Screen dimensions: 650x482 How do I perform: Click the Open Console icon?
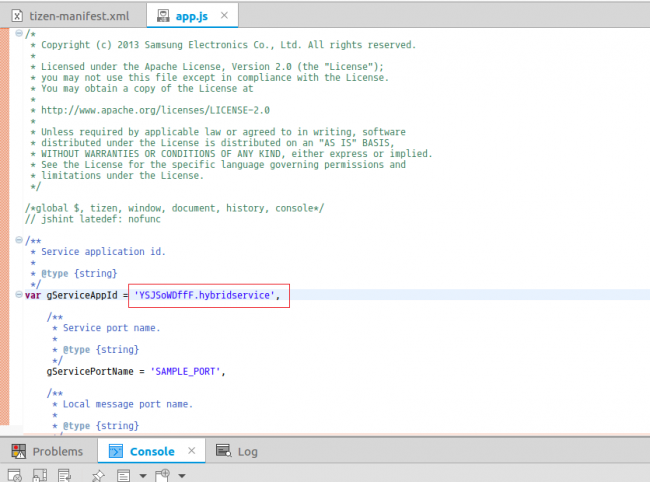(x=162, y=476)
